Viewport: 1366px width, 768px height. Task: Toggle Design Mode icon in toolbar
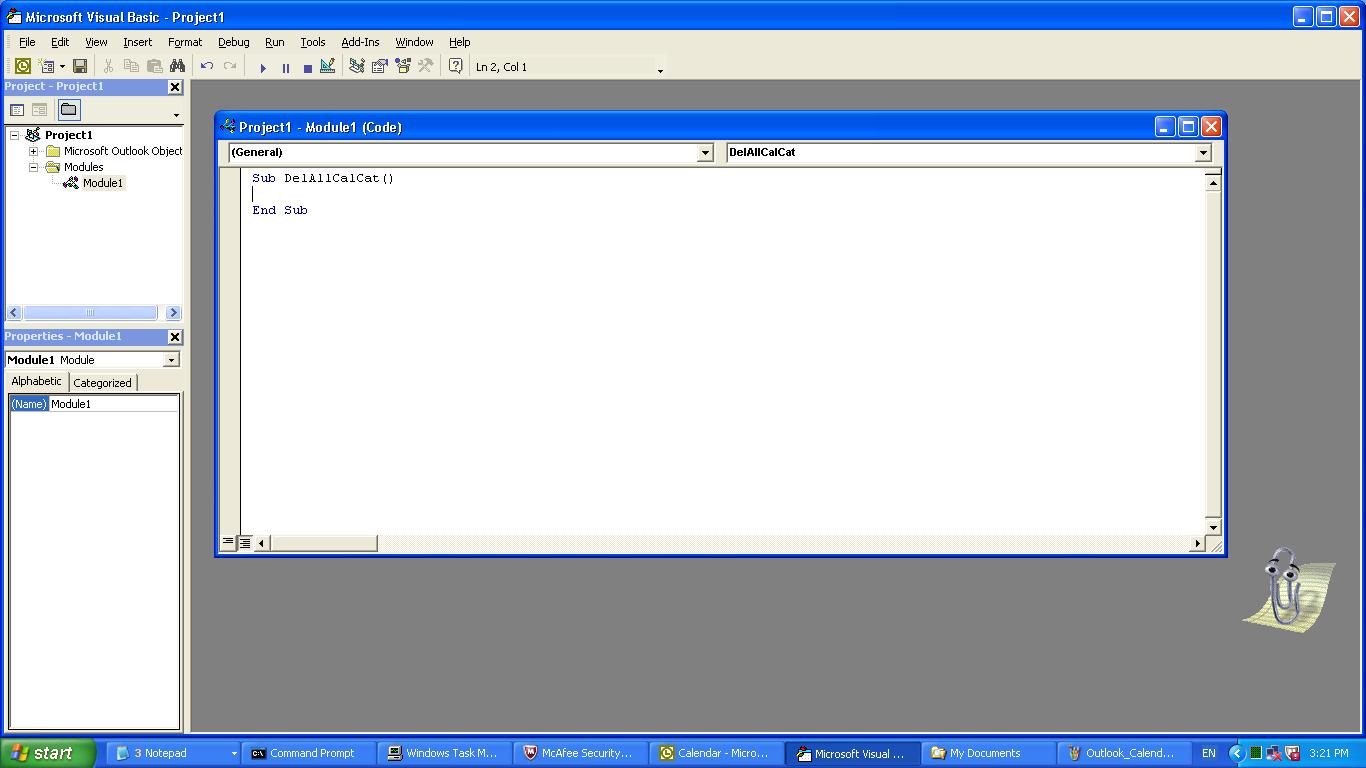pos(328,67)
